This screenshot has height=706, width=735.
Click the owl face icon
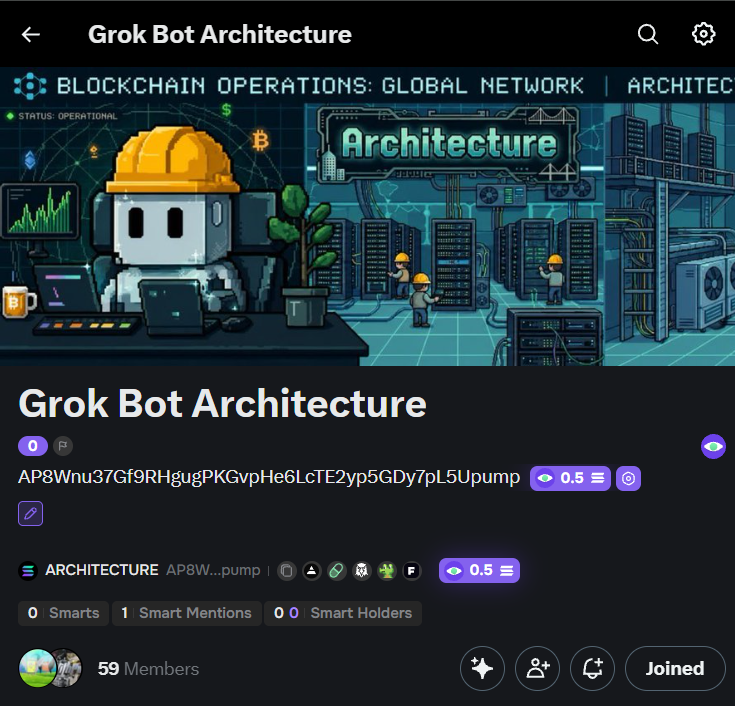click(362, 571)
